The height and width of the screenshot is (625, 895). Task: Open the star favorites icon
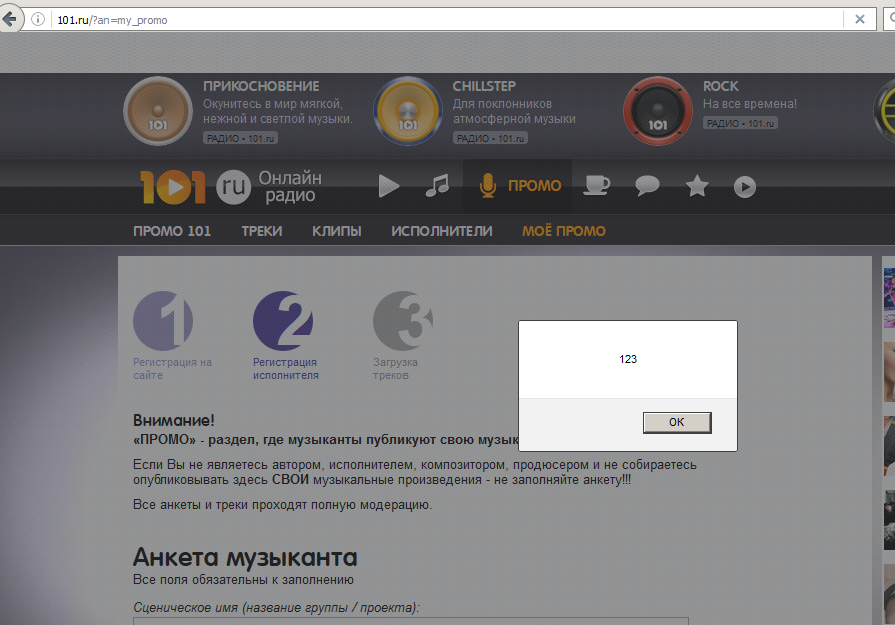coord(697,186)
